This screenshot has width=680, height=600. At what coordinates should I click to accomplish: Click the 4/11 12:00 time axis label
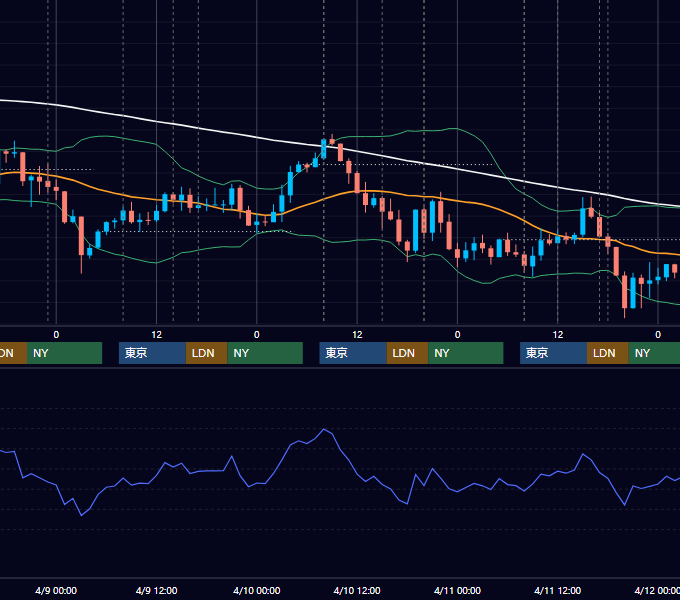pos(558,590)
